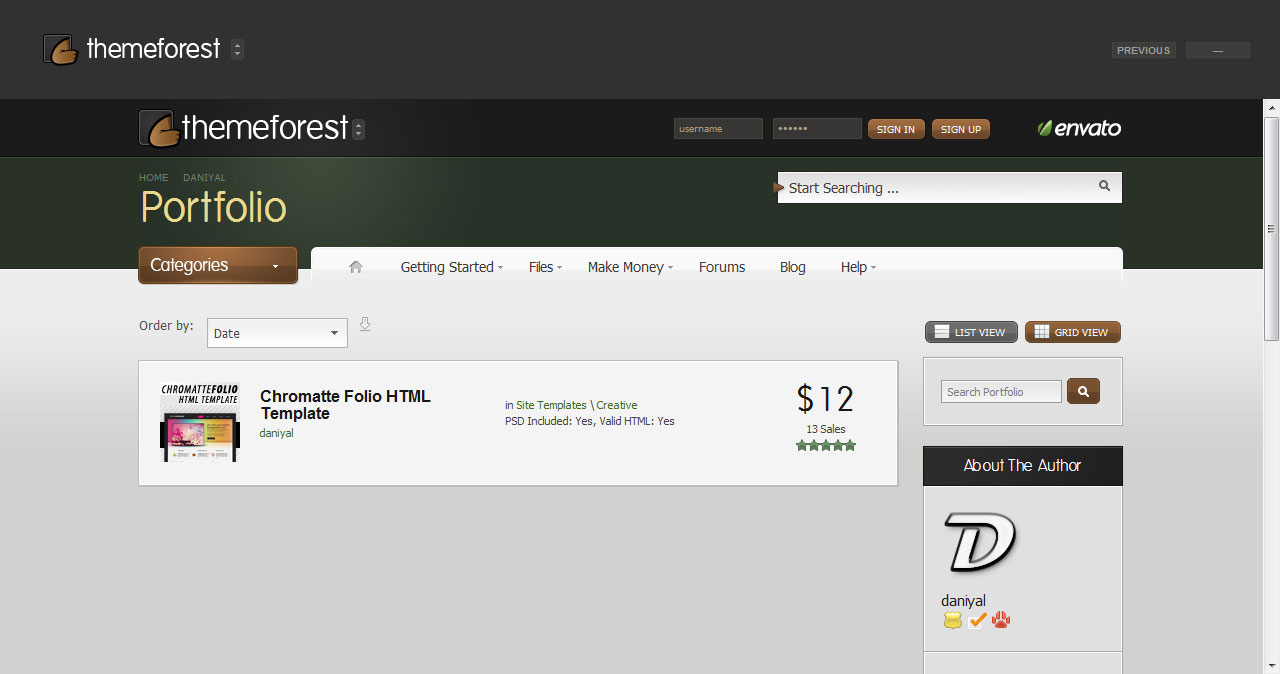Click the $12 price

pyautogui.click(x=825, y=399)
